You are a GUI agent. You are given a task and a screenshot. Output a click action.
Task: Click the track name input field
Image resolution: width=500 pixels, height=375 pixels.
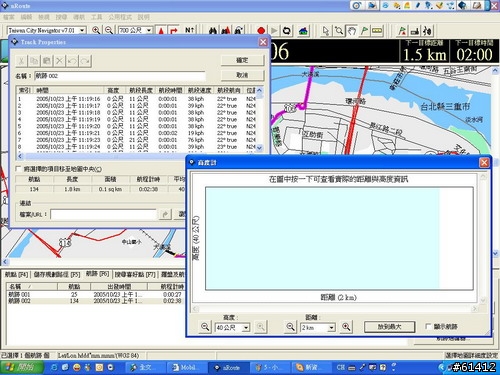tap(120, 76)
